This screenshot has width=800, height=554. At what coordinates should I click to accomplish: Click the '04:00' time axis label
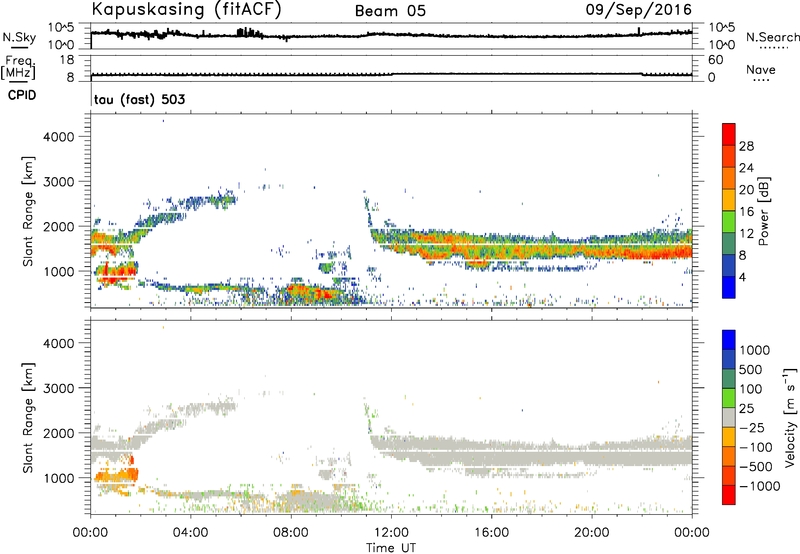[190, 533]
